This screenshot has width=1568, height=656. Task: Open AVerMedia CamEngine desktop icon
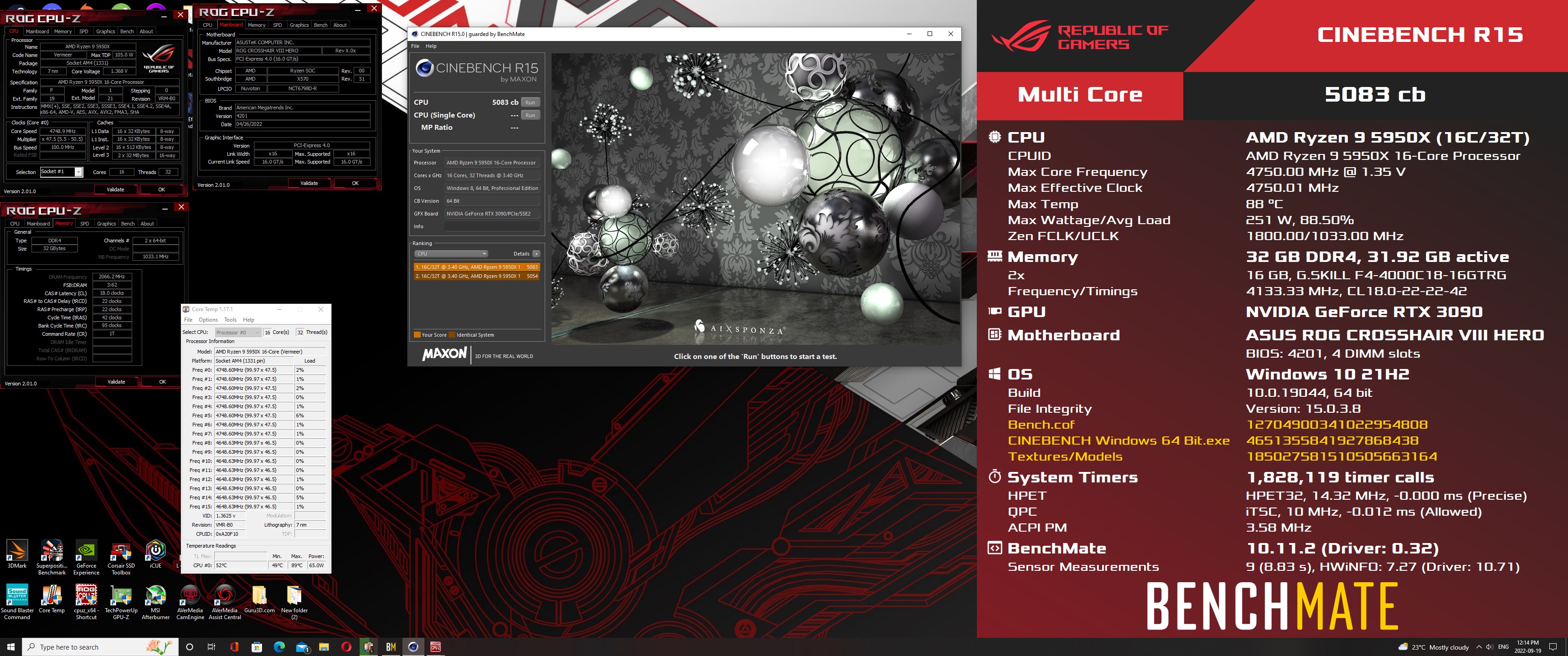pos(190,602)
